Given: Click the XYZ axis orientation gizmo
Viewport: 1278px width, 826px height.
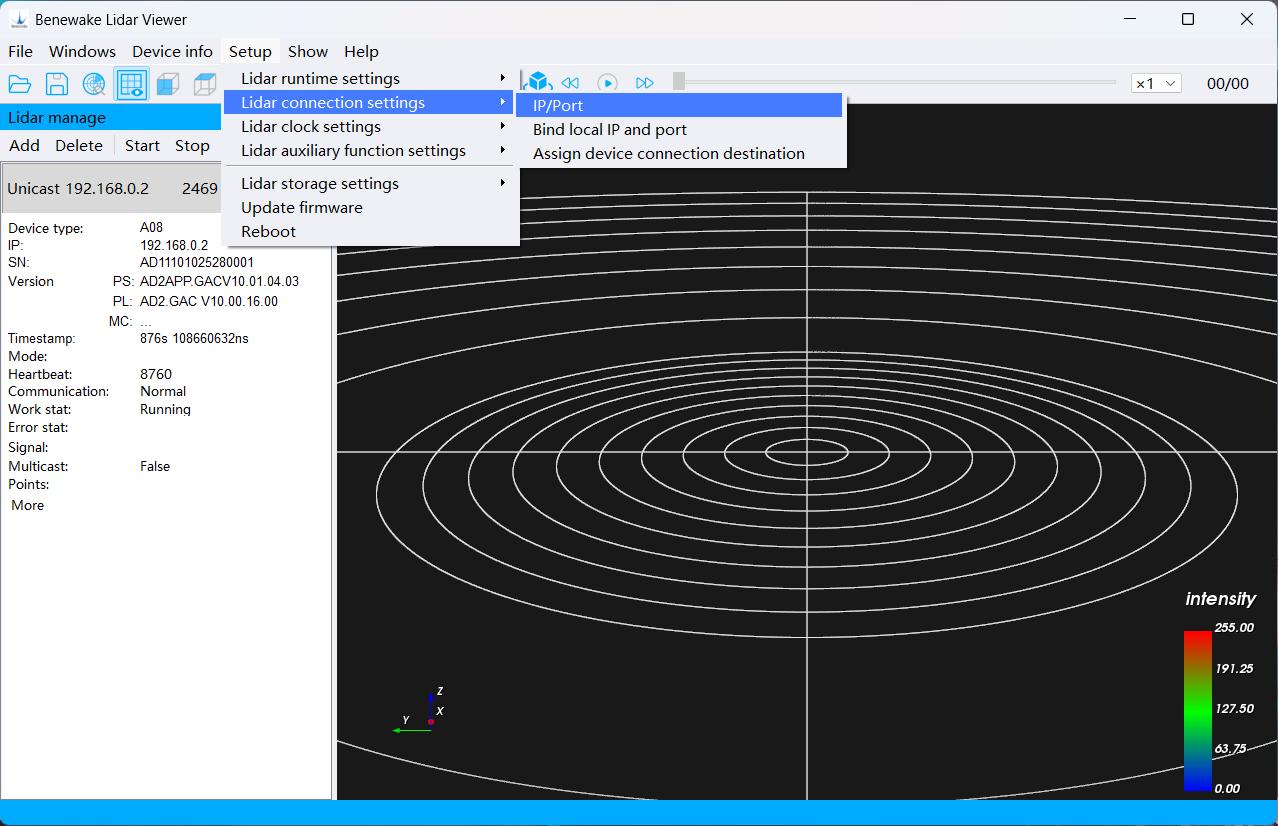Looking at the screenshot, I should tap(419, 712).
